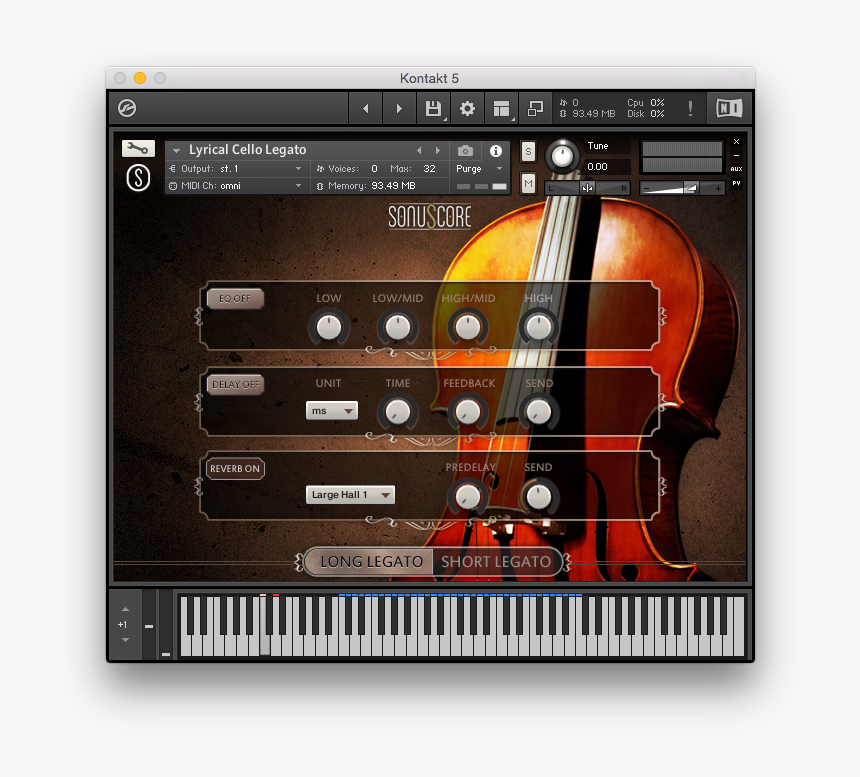
Task: Click the highlighted grey keyboard key
Action: (x=264, y=626)
